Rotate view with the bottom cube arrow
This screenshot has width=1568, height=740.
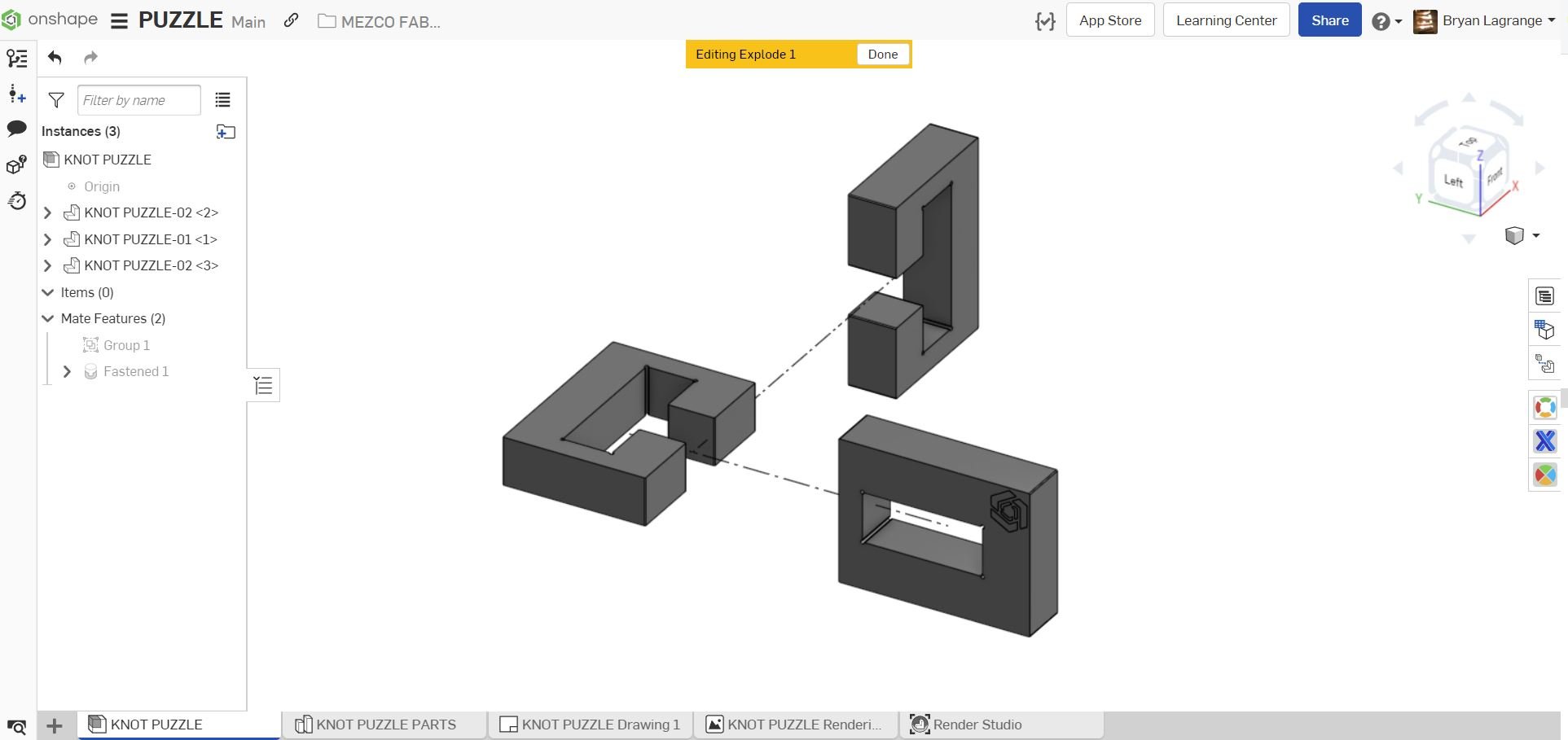(x=1469, y=239)
